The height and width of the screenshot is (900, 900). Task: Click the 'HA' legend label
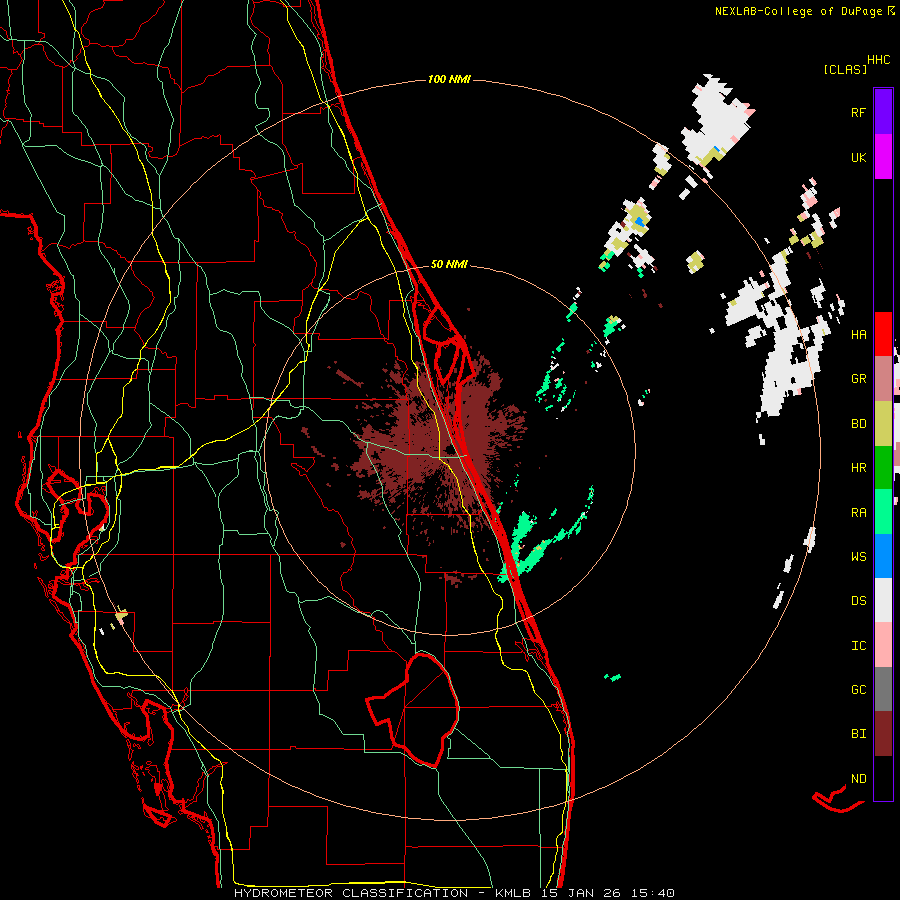pos(858,335)
